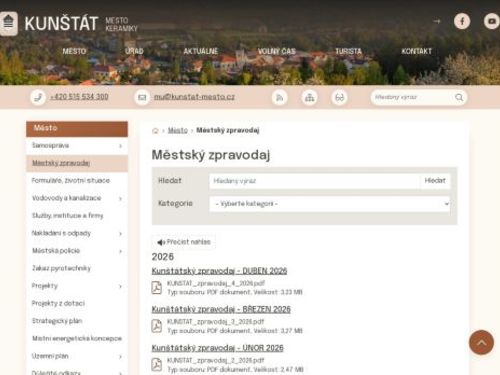Open the MĚSTO main menu item
The height and width of the screenshot is (375, 500).
point(74,51)
